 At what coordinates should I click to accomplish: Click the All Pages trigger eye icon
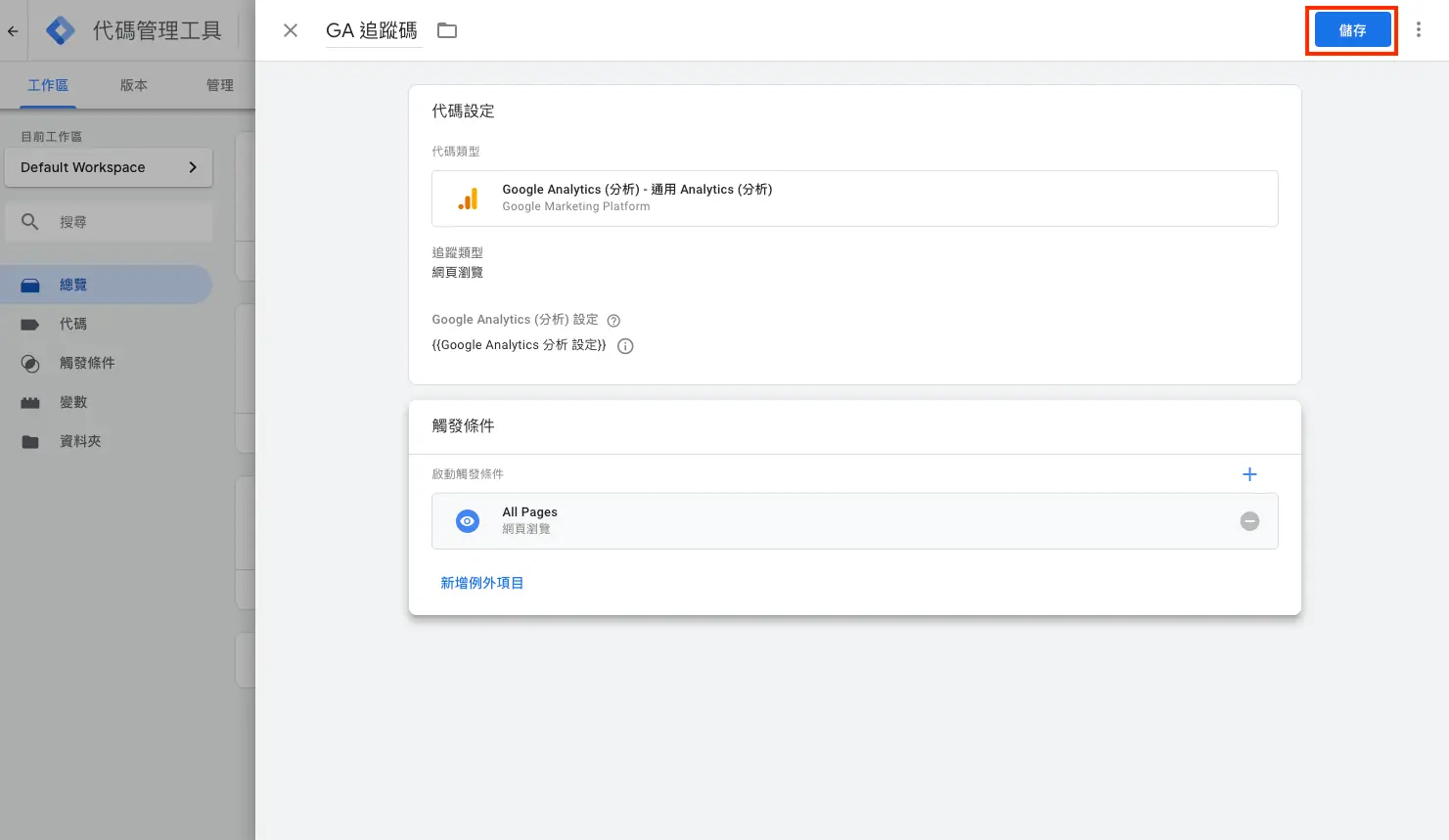(x=468, y=521)
